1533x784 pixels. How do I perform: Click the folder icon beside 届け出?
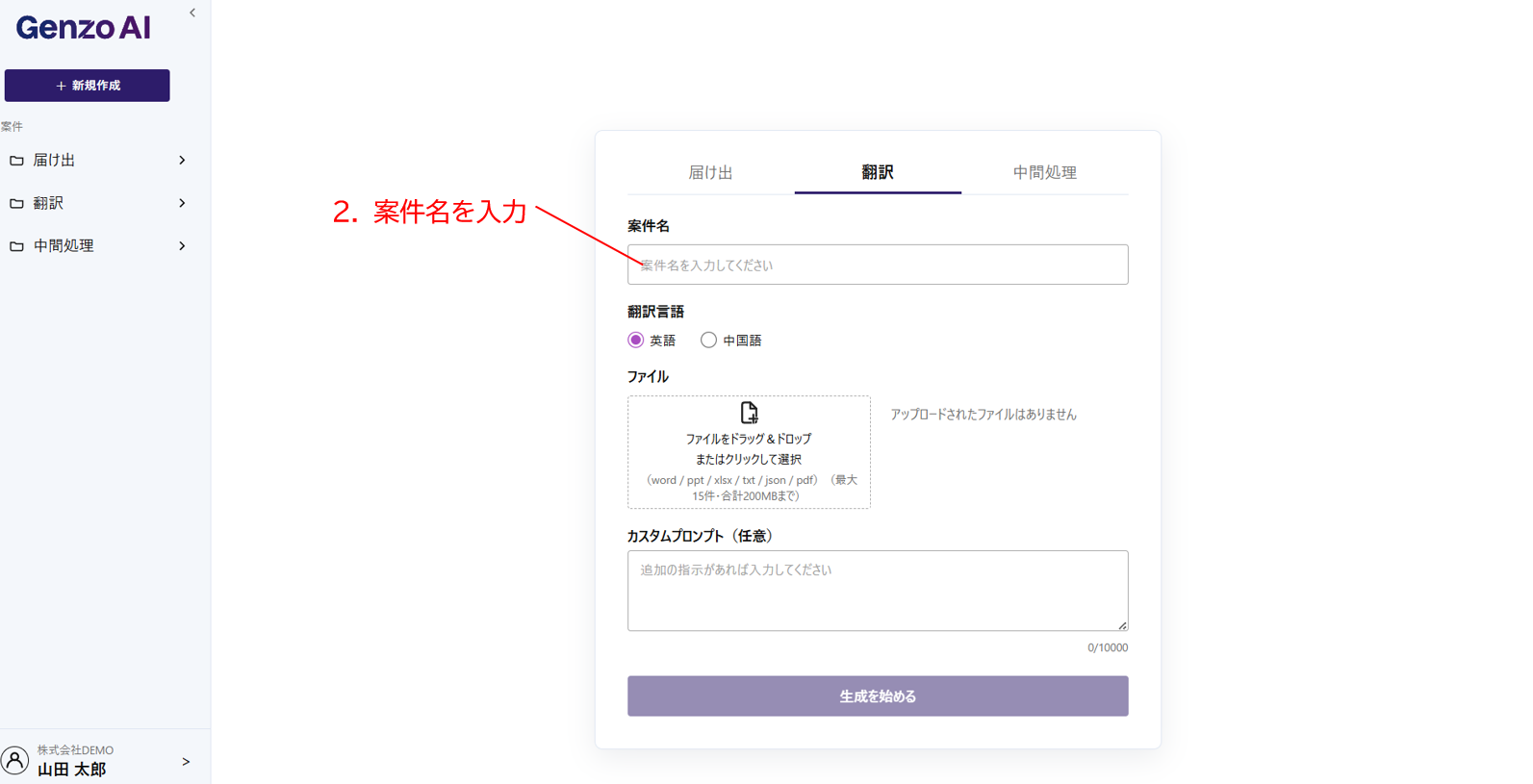tap(16, 161)
